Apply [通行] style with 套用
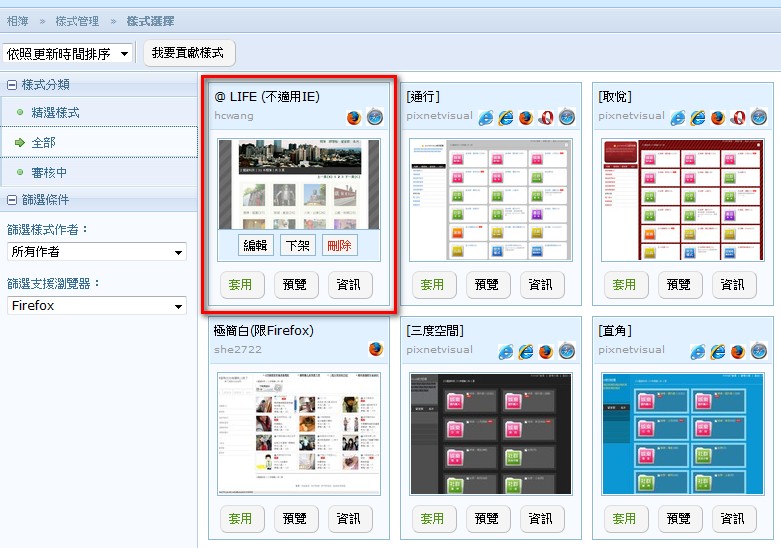 (x=433, y=285)
